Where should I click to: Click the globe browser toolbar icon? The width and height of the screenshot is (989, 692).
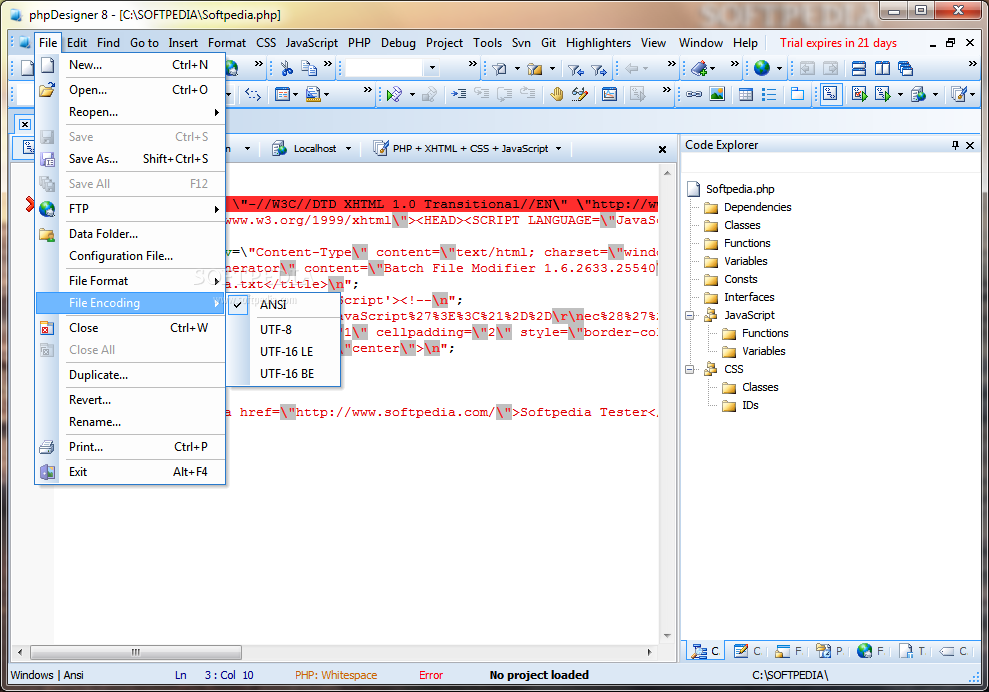click(x=762, y=68)
